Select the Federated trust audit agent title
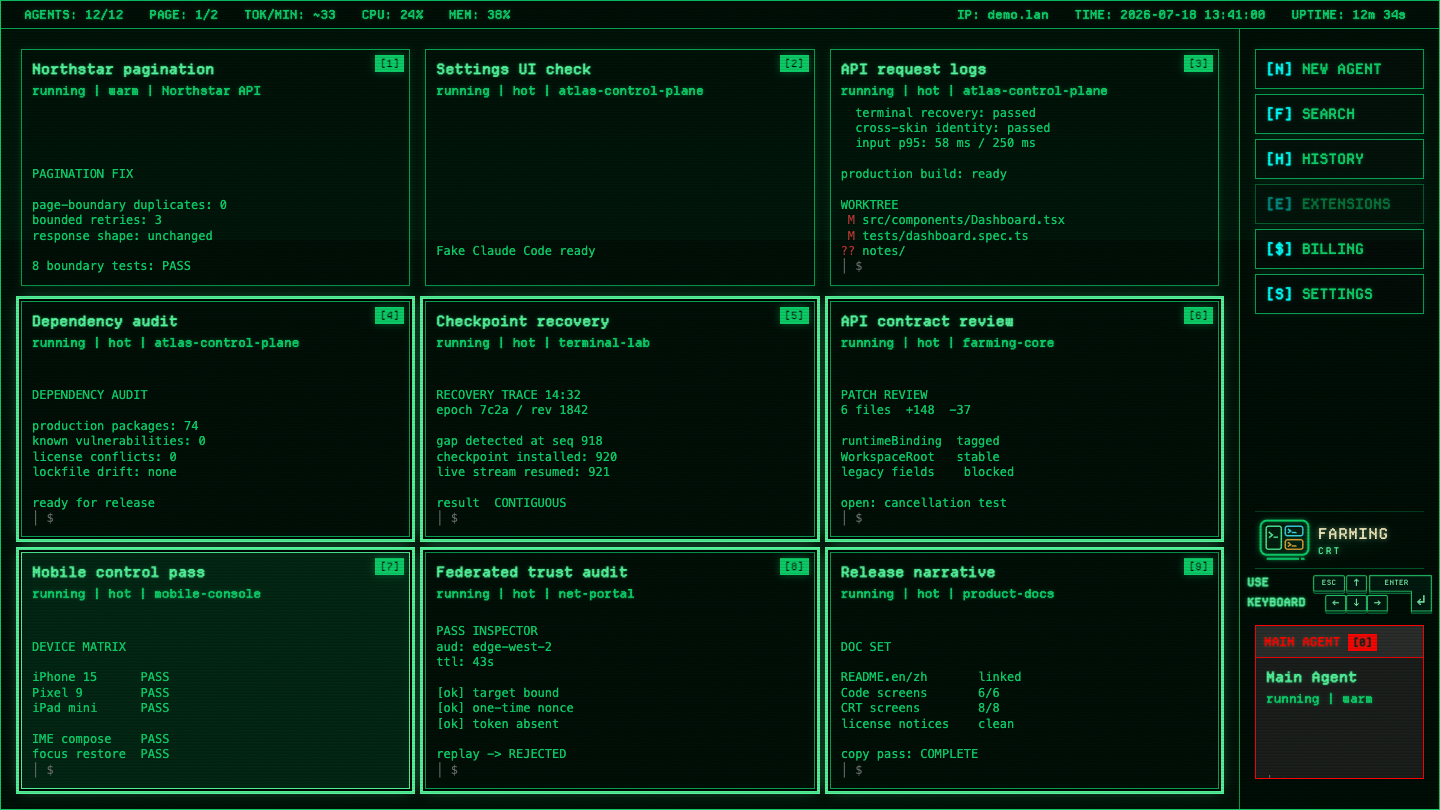The width and height of the screenshot is (1440, 810). point(532,572)
